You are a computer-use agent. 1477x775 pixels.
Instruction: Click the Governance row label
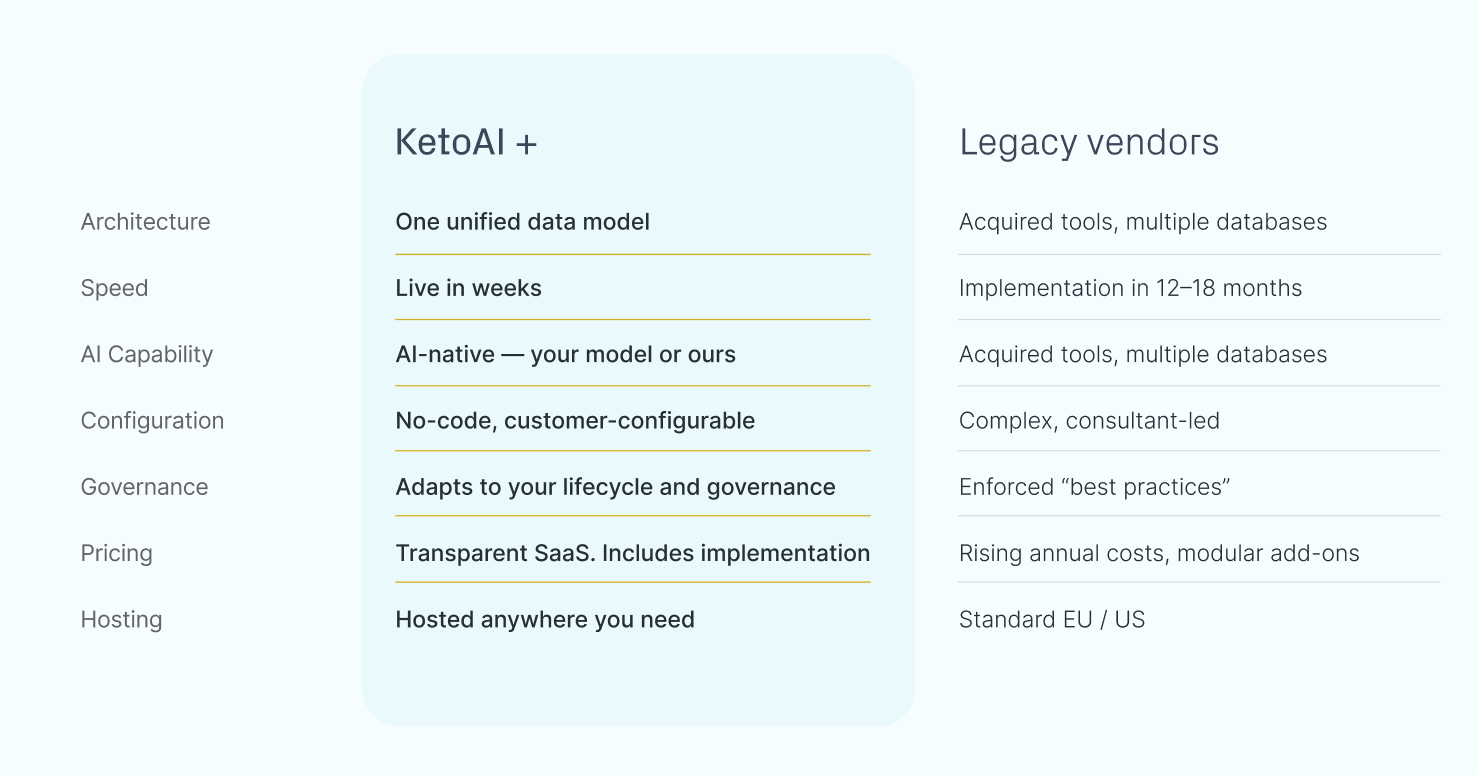tap(145, 487)
